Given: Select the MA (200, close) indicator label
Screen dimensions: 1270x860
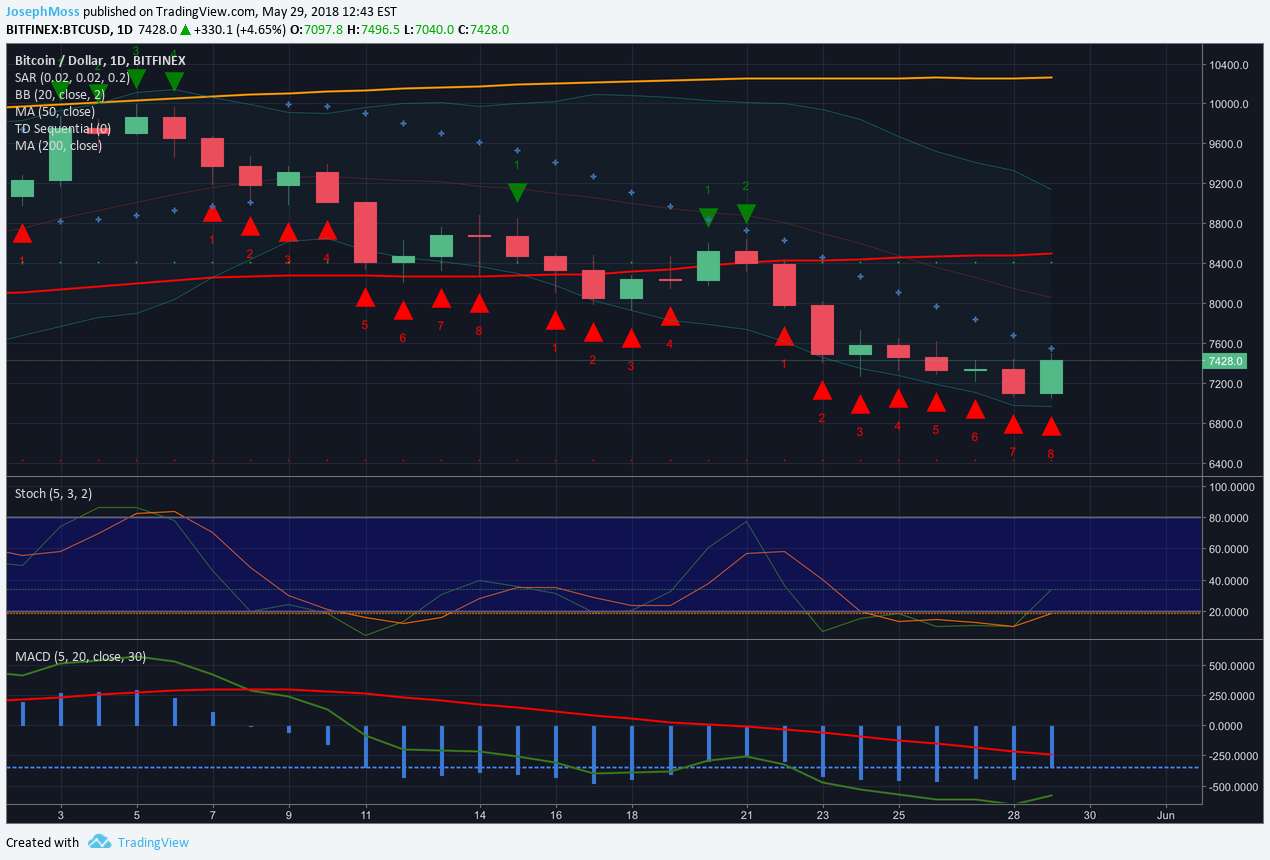Looking at the screenshot, I should click(x=58, y=145).
